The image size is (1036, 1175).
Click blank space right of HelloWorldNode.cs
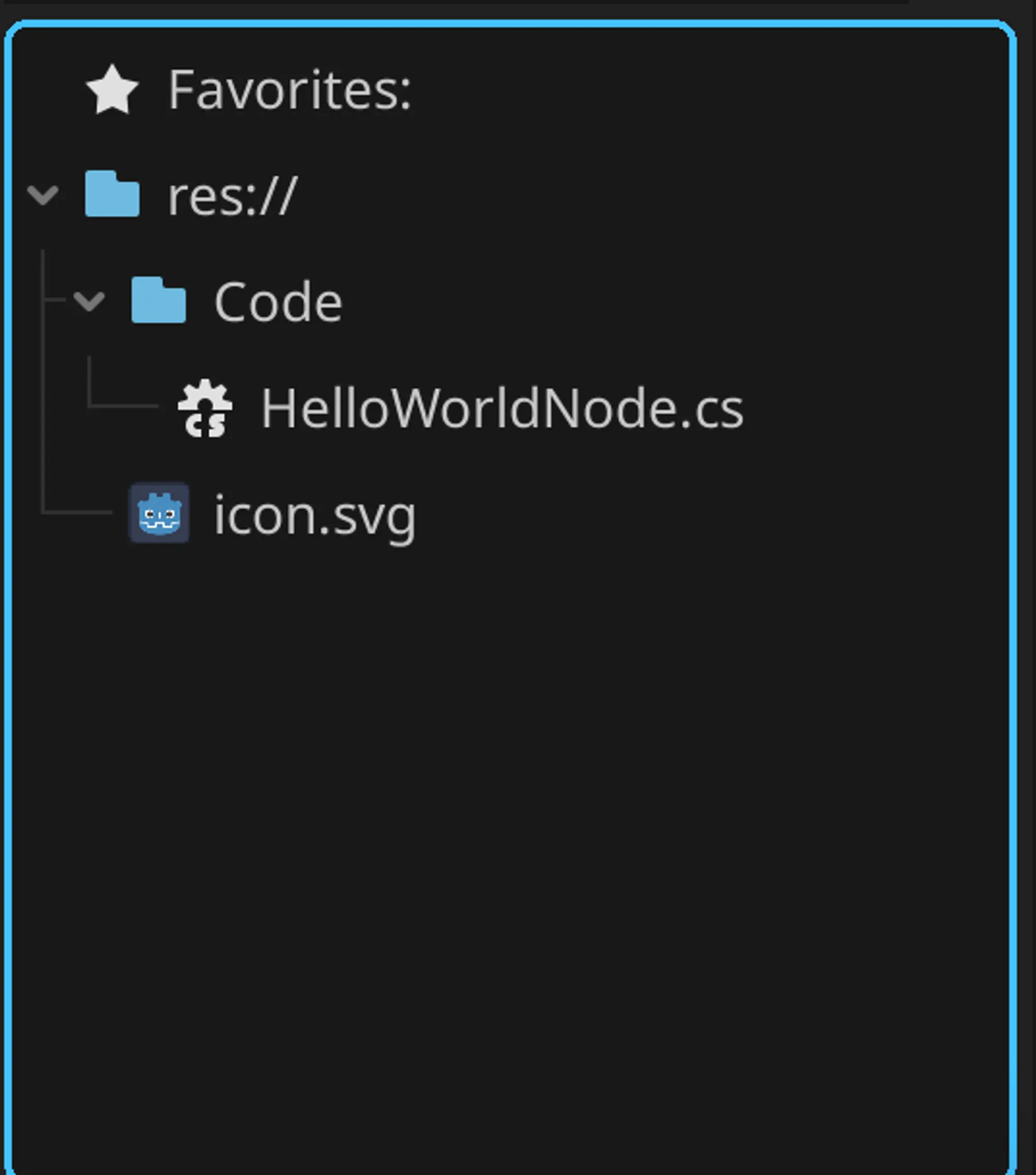(x=874, y=408)
